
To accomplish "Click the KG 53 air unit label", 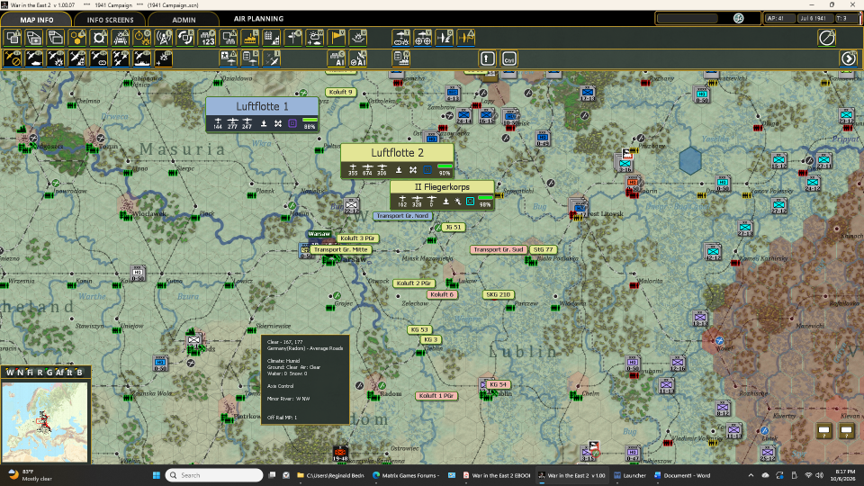I will (x=419, y=330).
